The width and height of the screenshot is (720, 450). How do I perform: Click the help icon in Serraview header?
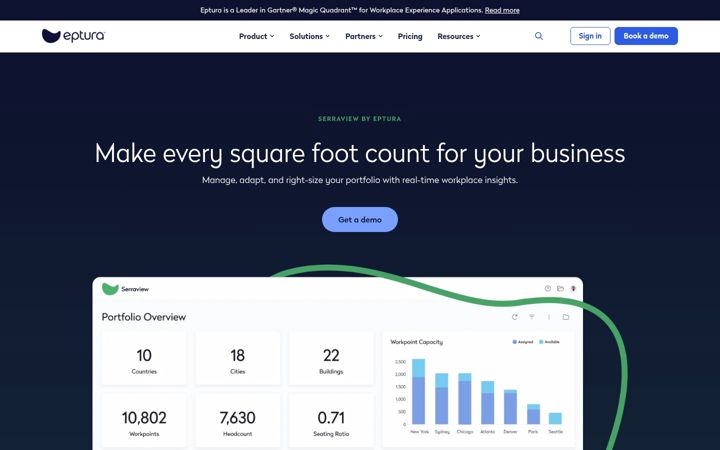(x=547, y=288)
